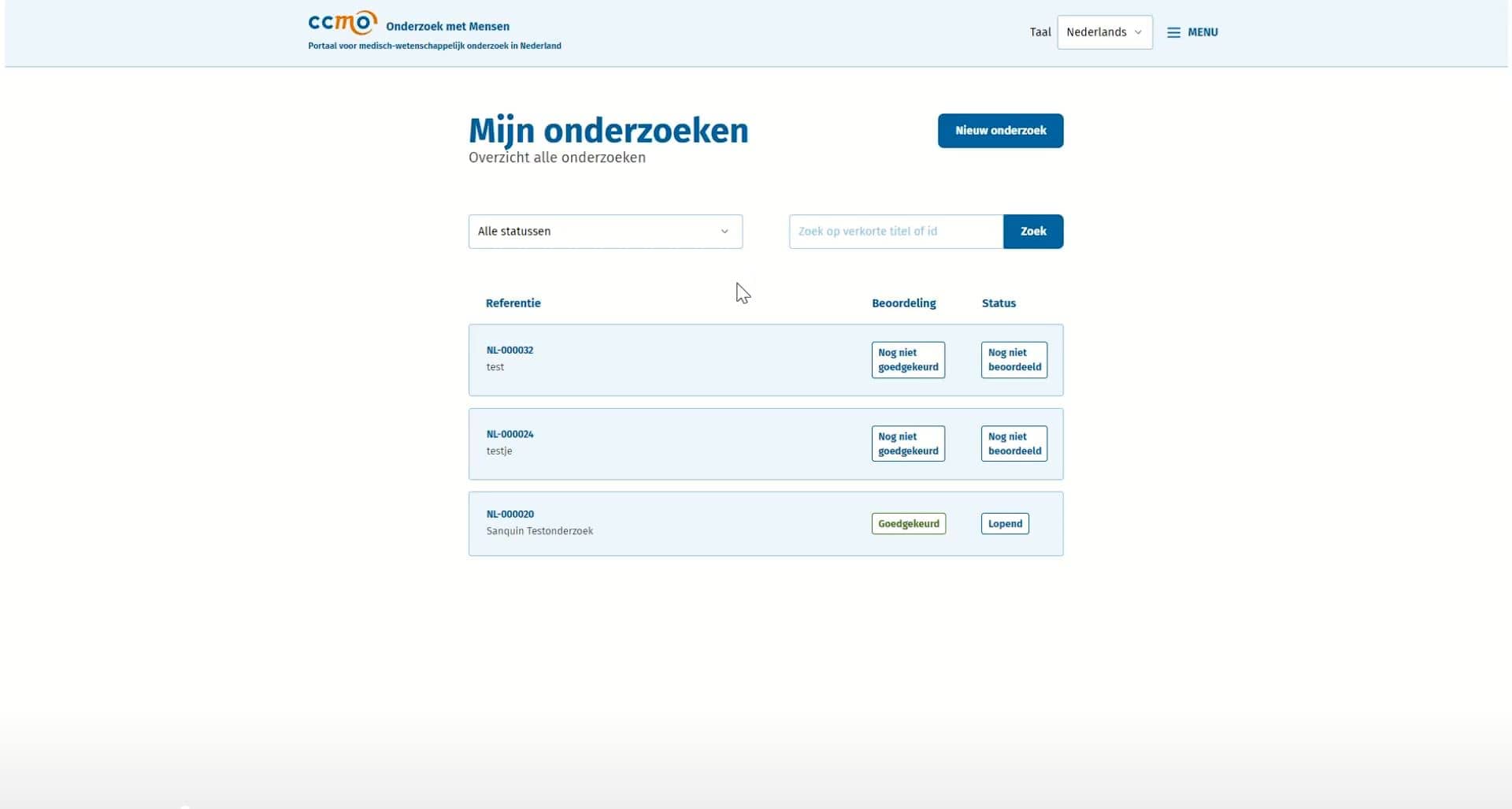
Task: Click the Status column header
Action: point(999,303)
